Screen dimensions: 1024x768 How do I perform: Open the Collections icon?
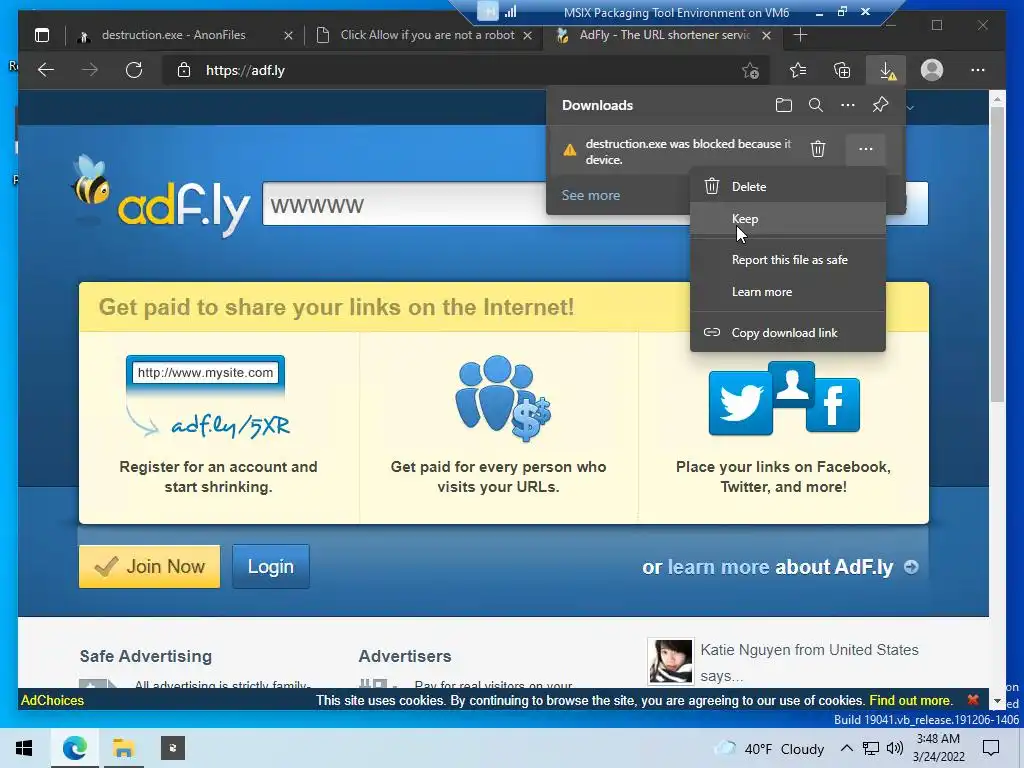[842, 70]
